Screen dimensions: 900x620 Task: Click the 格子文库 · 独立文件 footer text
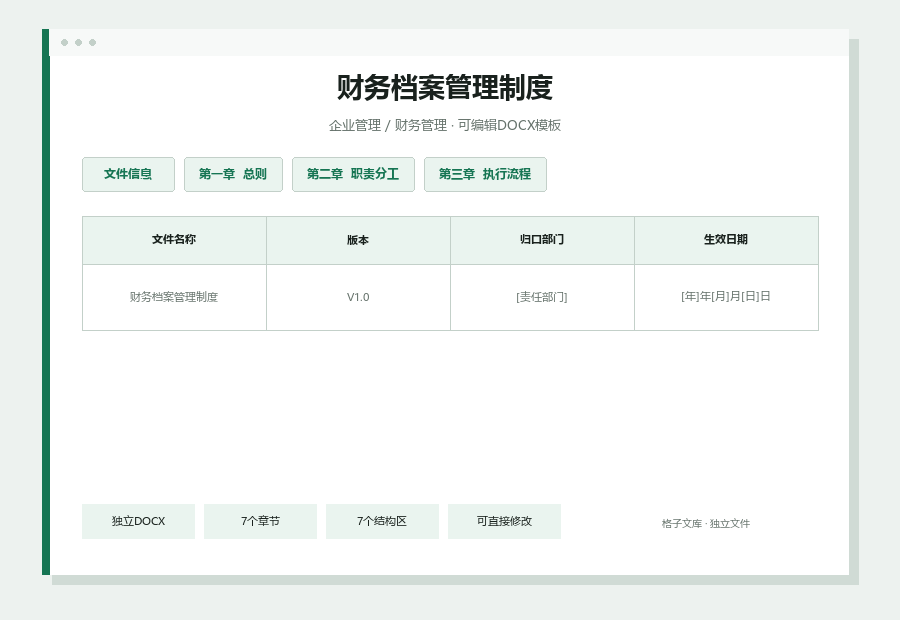click(705, 524)
